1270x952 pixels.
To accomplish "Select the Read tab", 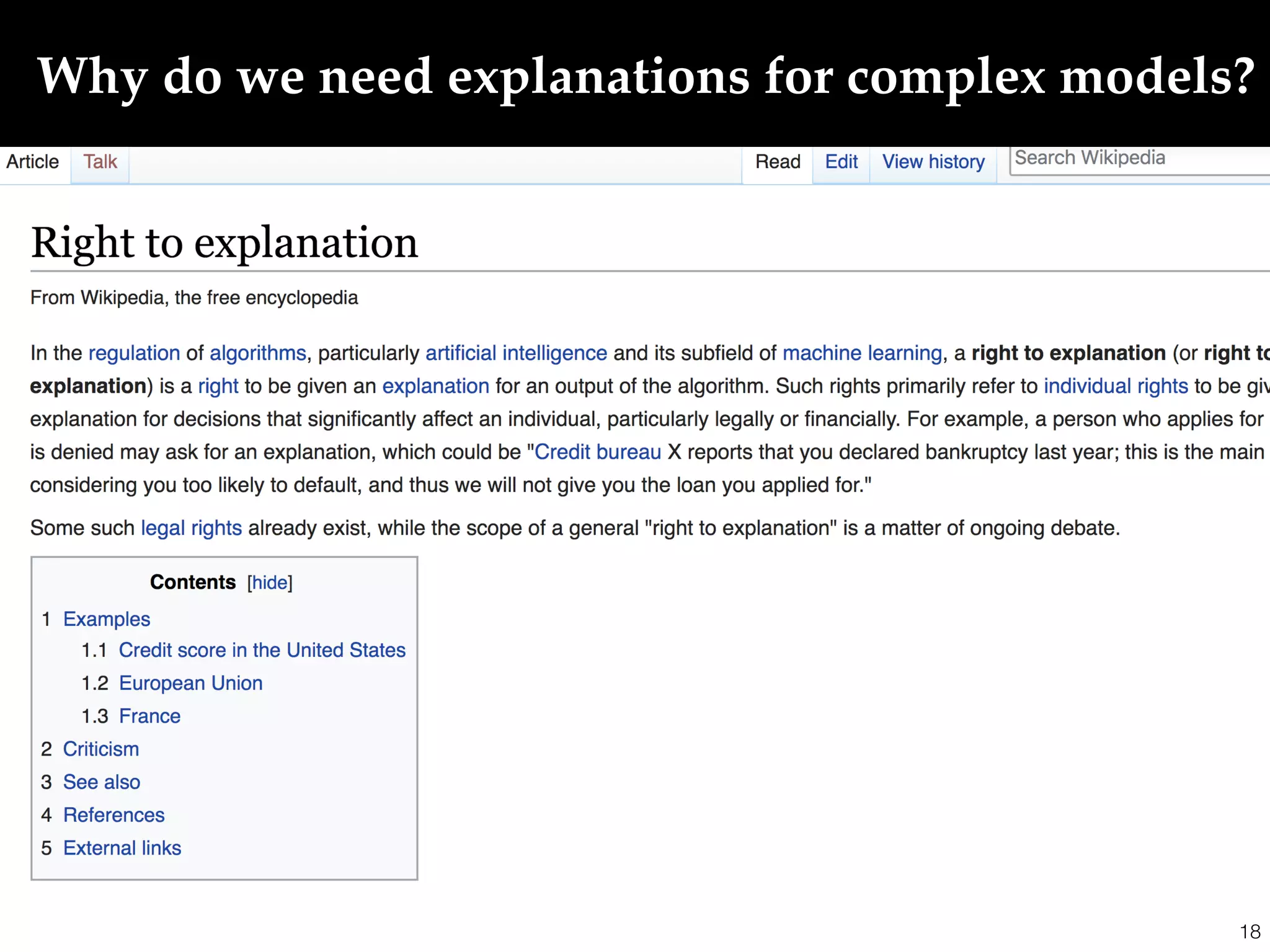I will [778, 162].
